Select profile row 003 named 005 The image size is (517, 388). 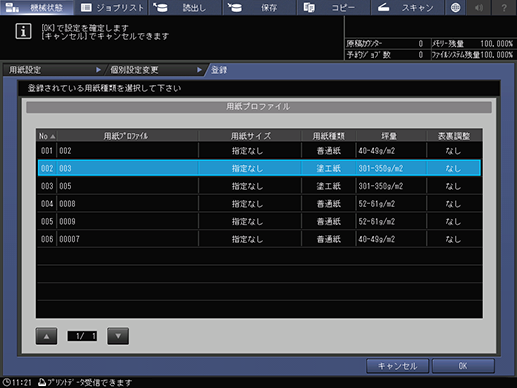(259, 186)
